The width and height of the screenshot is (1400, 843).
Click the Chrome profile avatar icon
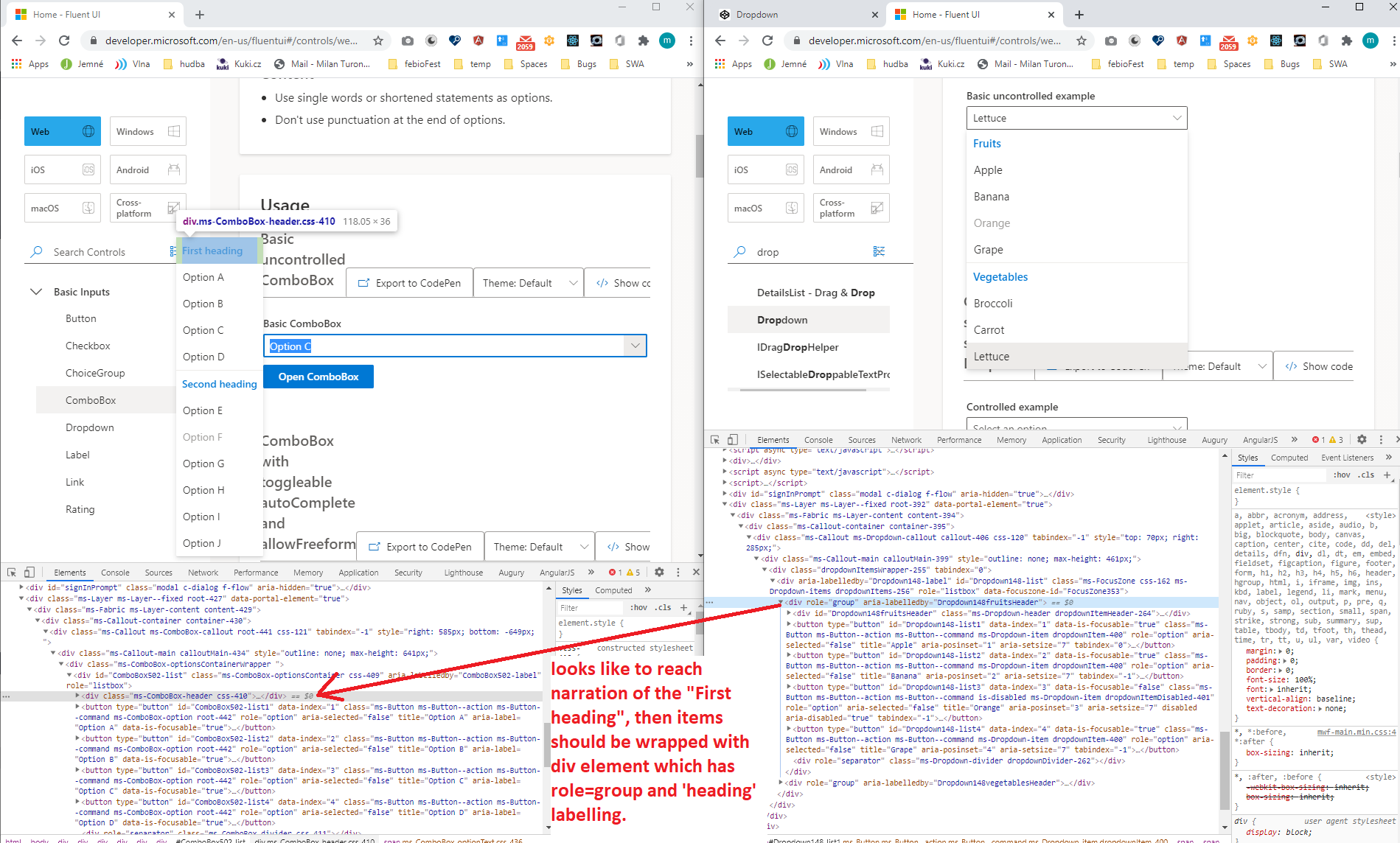click(x=667, y=41)
